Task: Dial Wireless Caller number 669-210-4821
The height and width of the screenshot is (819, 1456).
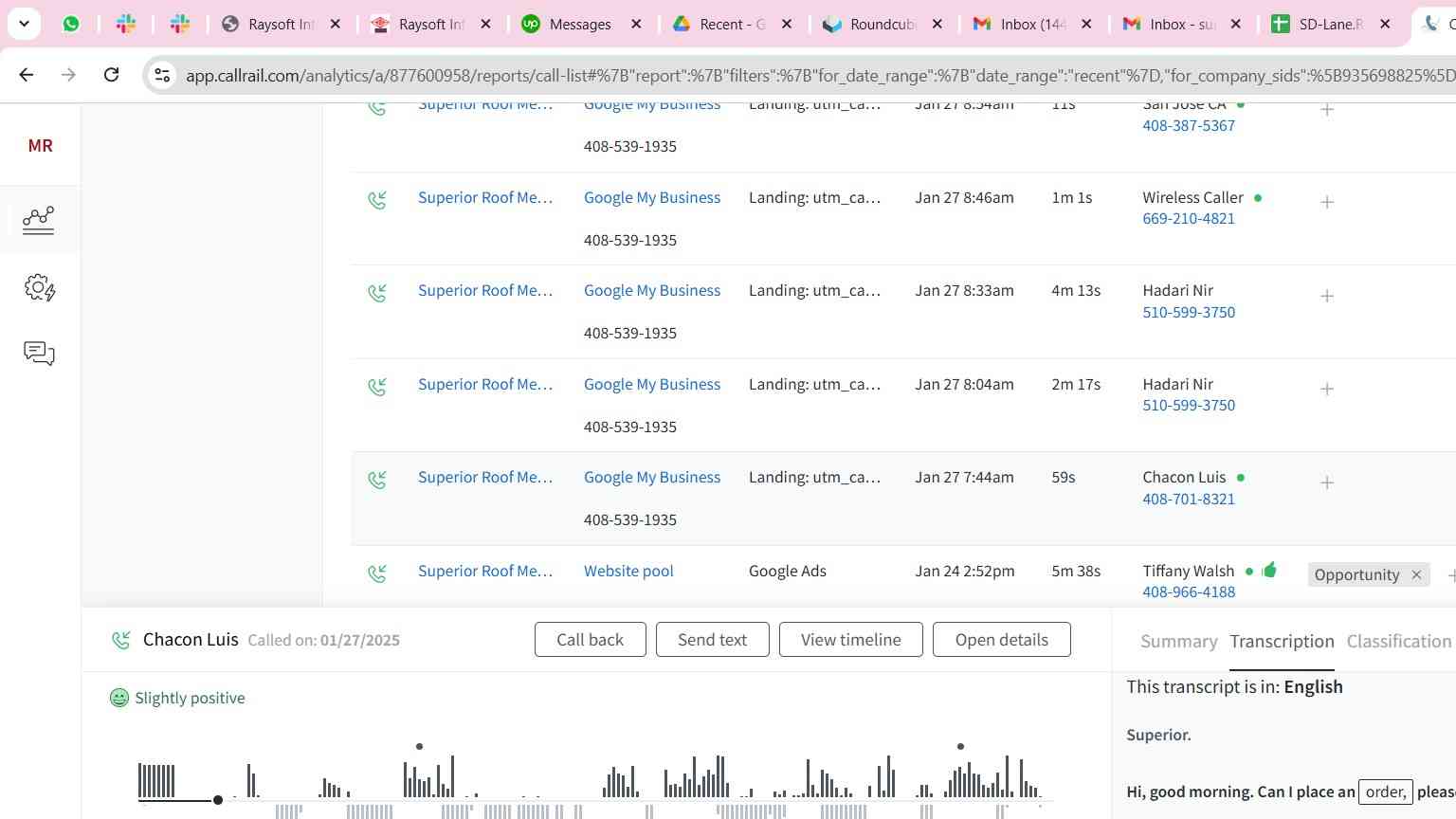Action: point(1189,218)
